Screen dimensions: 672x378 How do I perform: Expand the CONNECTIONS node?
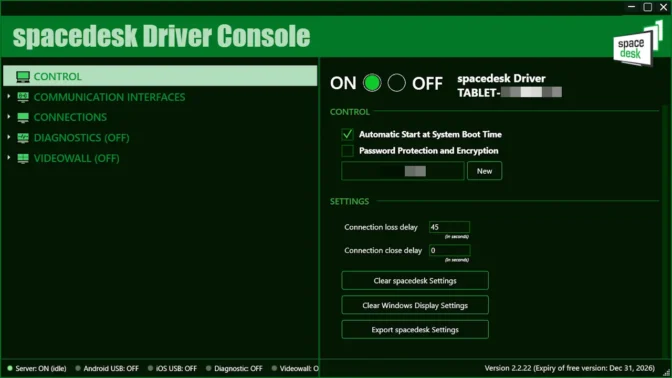coord(9,117)
